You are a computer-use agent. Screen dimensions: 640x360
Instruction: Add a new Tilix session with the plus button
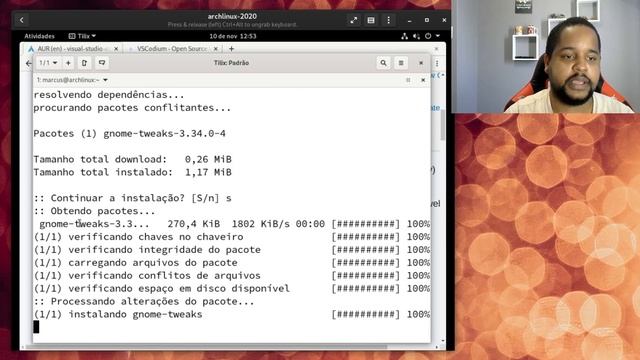pos(68,63)
